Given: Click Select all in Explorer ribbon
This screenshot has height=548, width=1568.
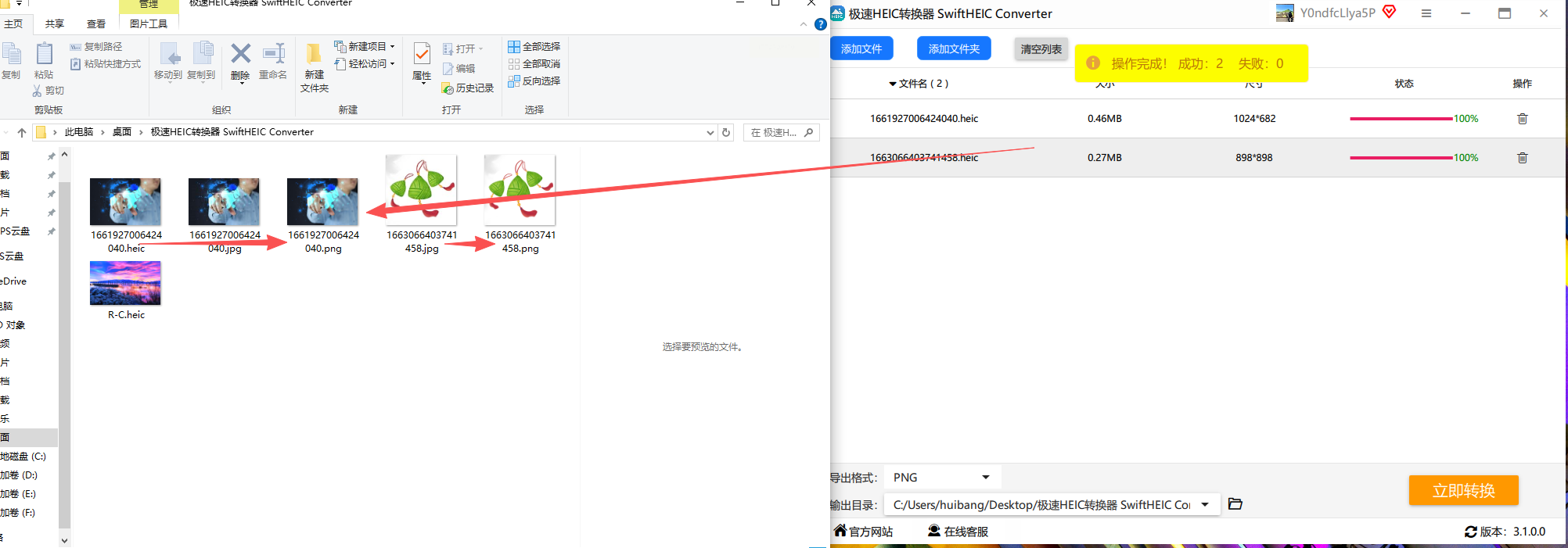Looking at the screenshot, I should coord(534,47).
